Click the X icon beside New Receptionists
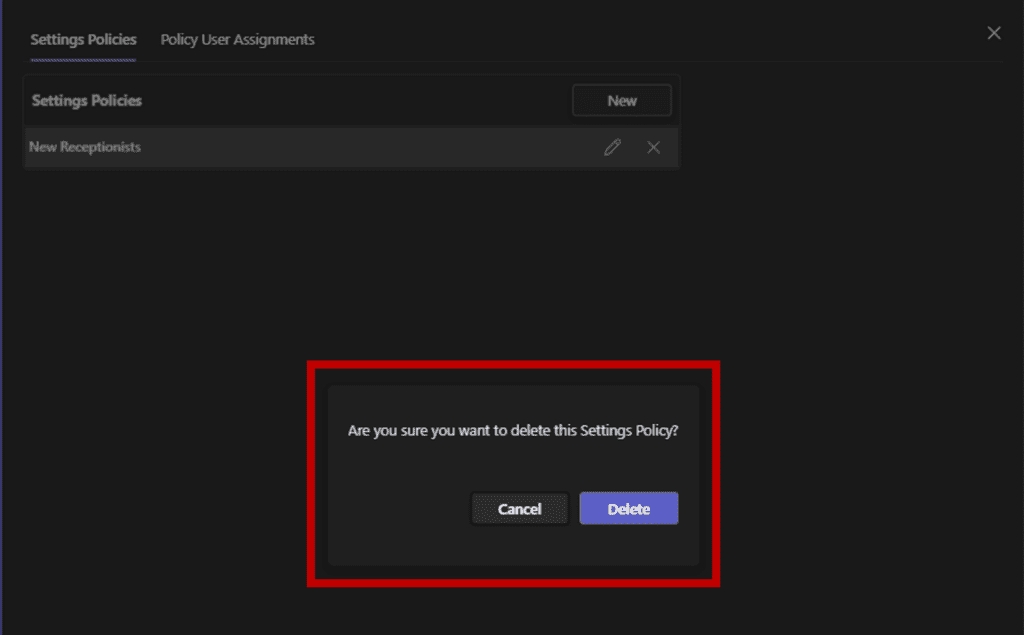 click(x=653, y=147)
